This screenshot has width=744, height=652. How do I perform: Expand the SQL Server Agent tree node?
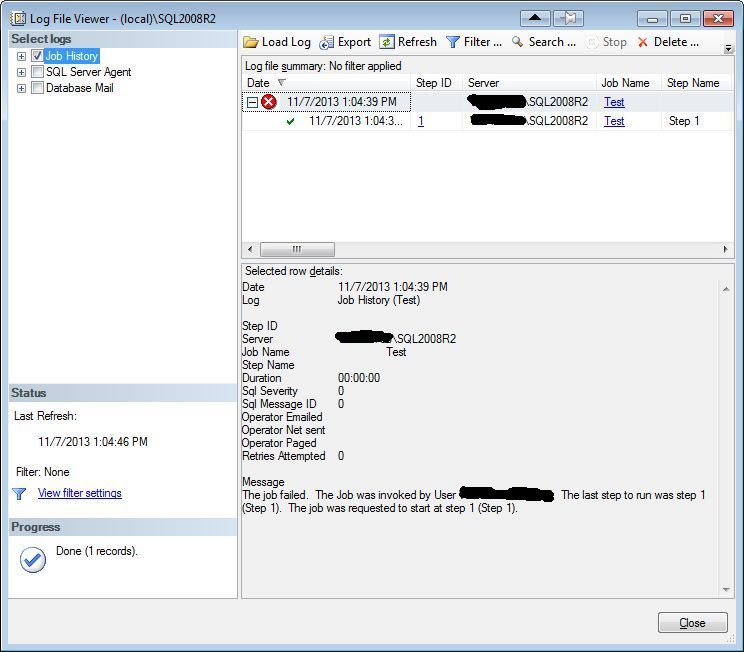21,72
